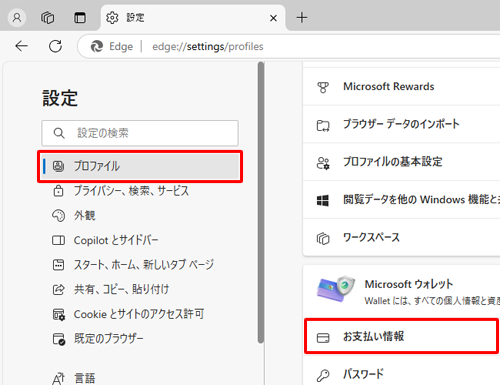Open 共有、コピー、貼り付け settings
500x385 pixels.
coord(140,289)
